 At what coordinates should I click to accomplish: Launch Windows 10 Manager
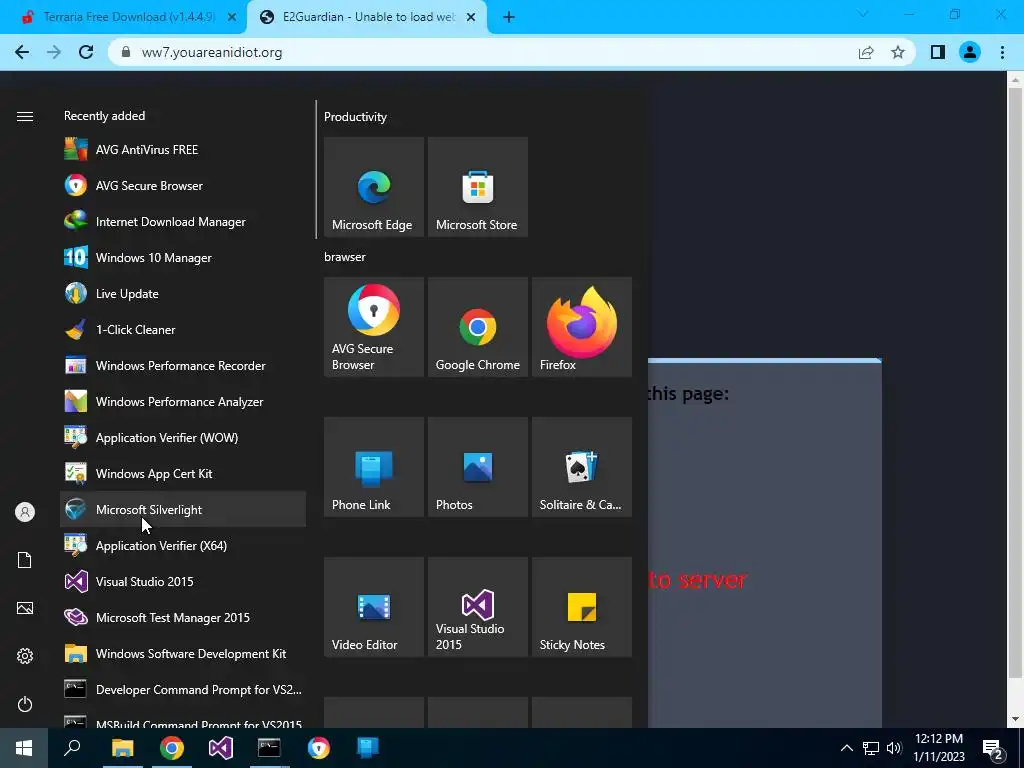coord(183,257)
